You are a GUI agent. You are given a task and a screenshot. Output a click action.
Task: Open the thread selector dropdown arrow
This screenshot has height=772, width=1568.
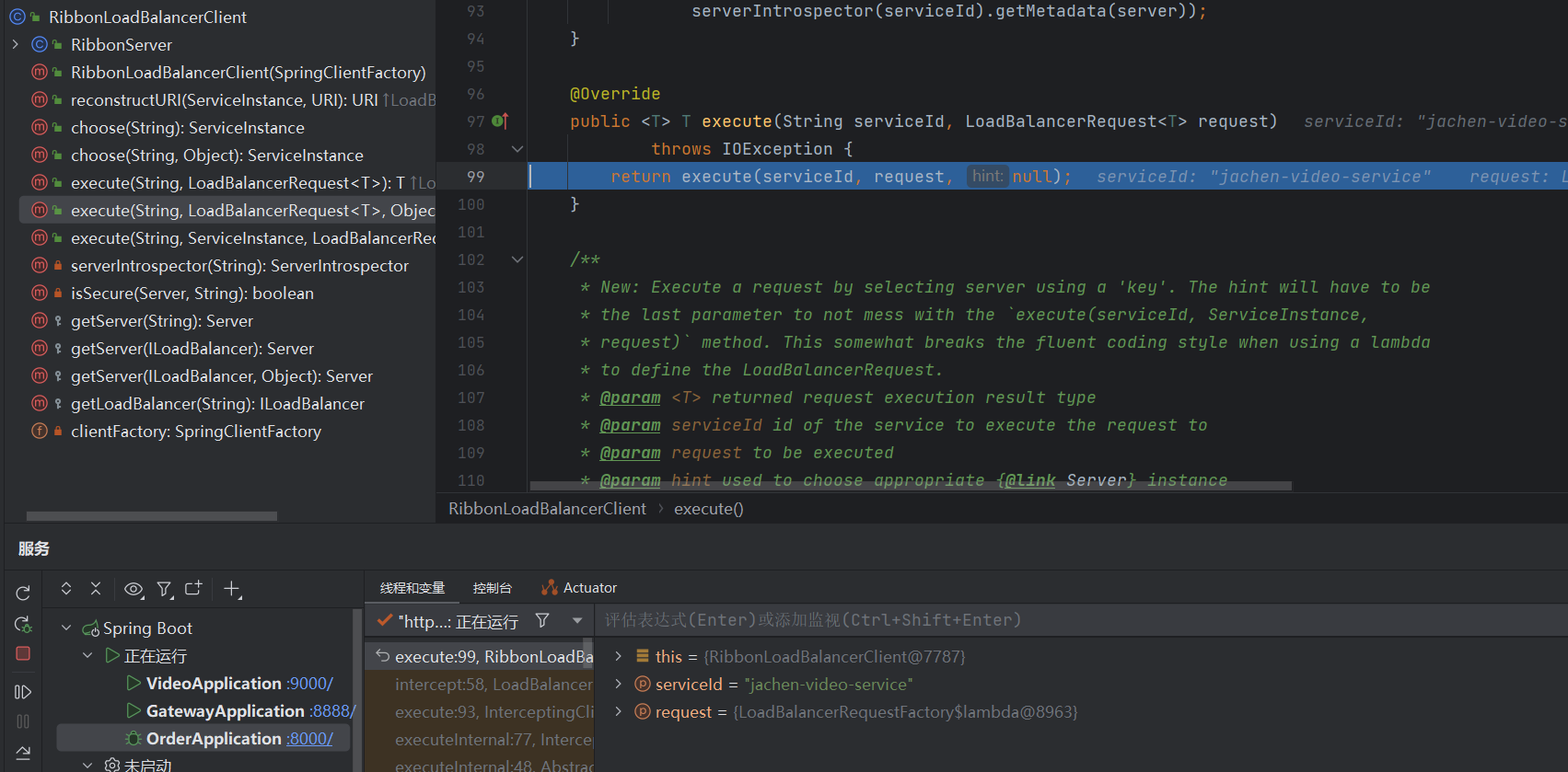click(577, 621)
